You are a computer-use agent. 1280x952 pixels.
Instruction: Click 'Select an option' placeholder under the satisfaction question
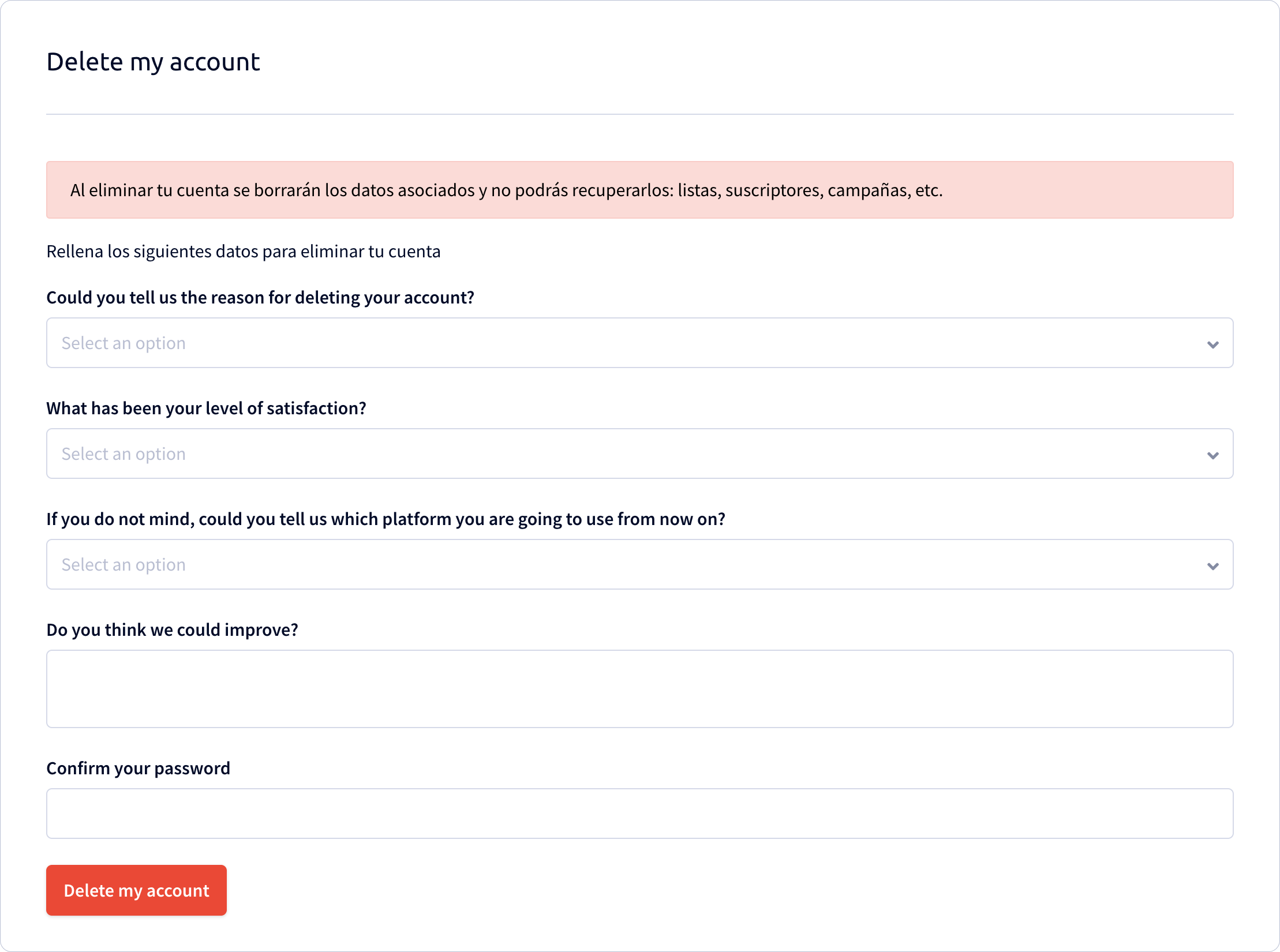pyautogui.click(x=123, y=454)
